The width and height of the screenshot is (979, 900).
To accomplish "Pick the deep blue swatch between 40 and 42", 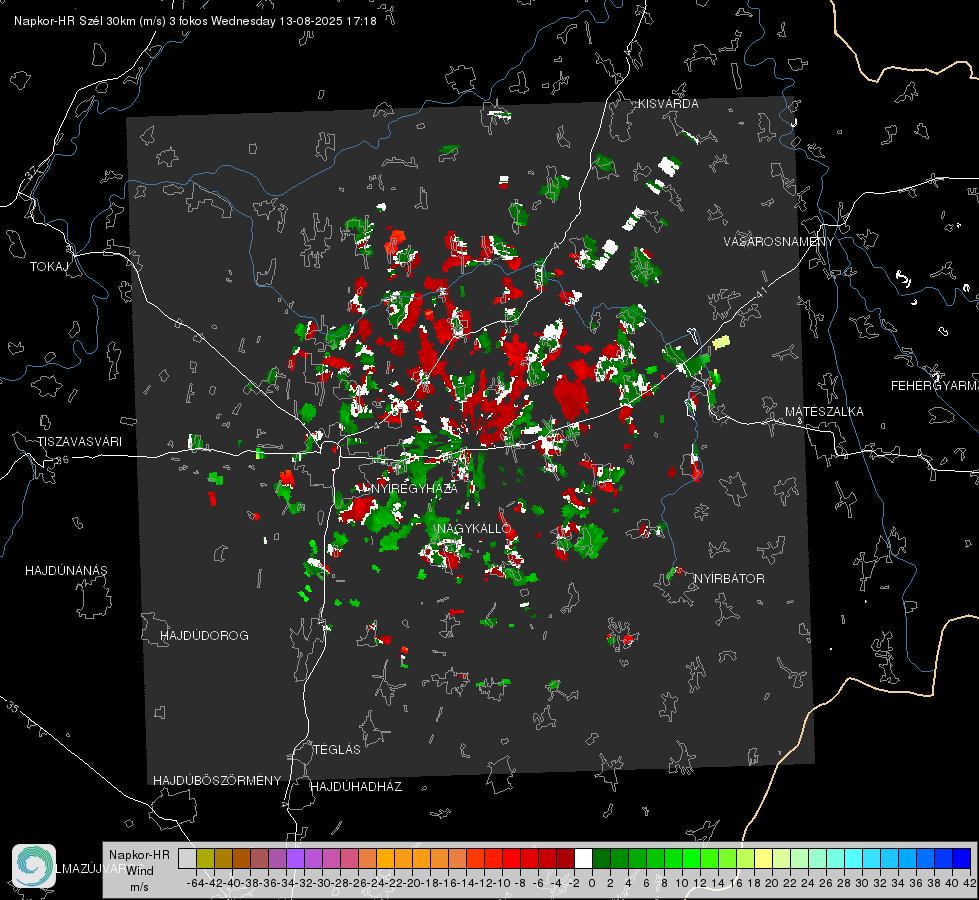I will point(962,858).
